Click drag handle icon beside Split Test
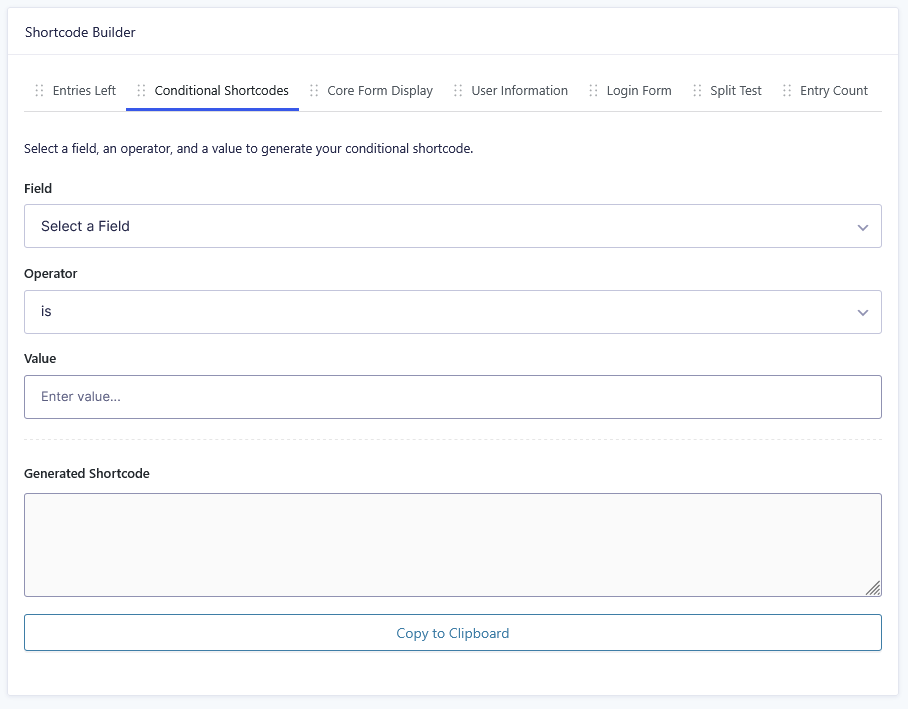Viewport: 908px width, 709px height. tap(698, 91)
